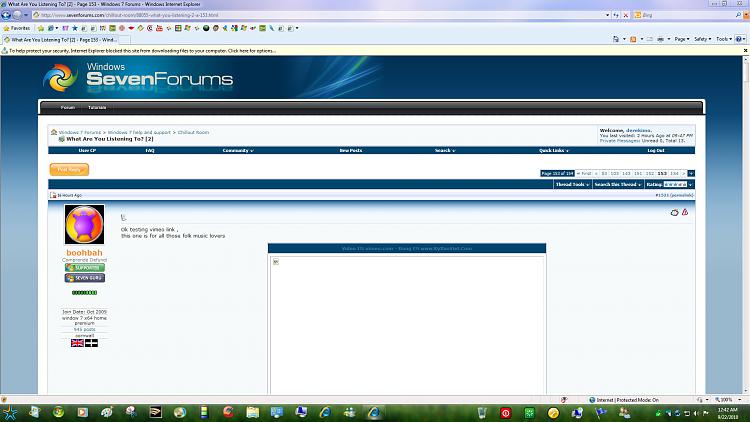Screen dimensions: 750x422
Task: Open Chillout Room breadcrumb link
Action: (193, 133)
